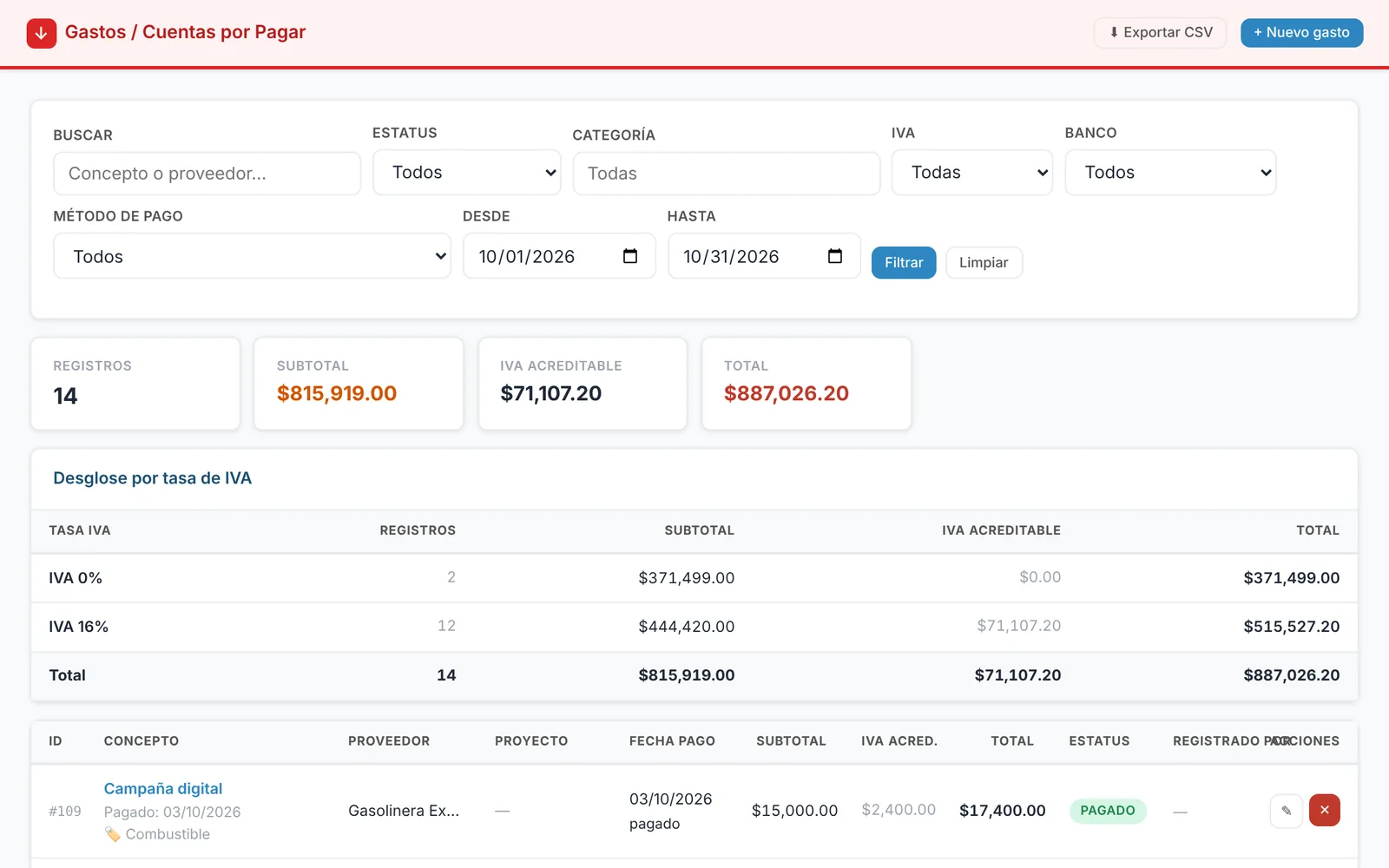Click the Exportar CSV button
The height and width of the screenshot is (868, 1389).
coord(1160,33)
